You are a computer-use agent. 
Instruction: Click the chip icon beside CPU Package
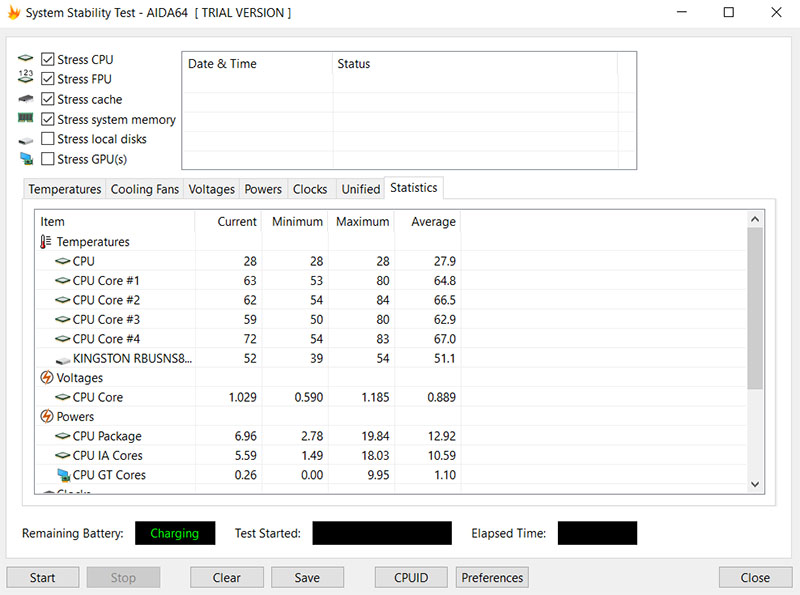click(x=63, y=436)
